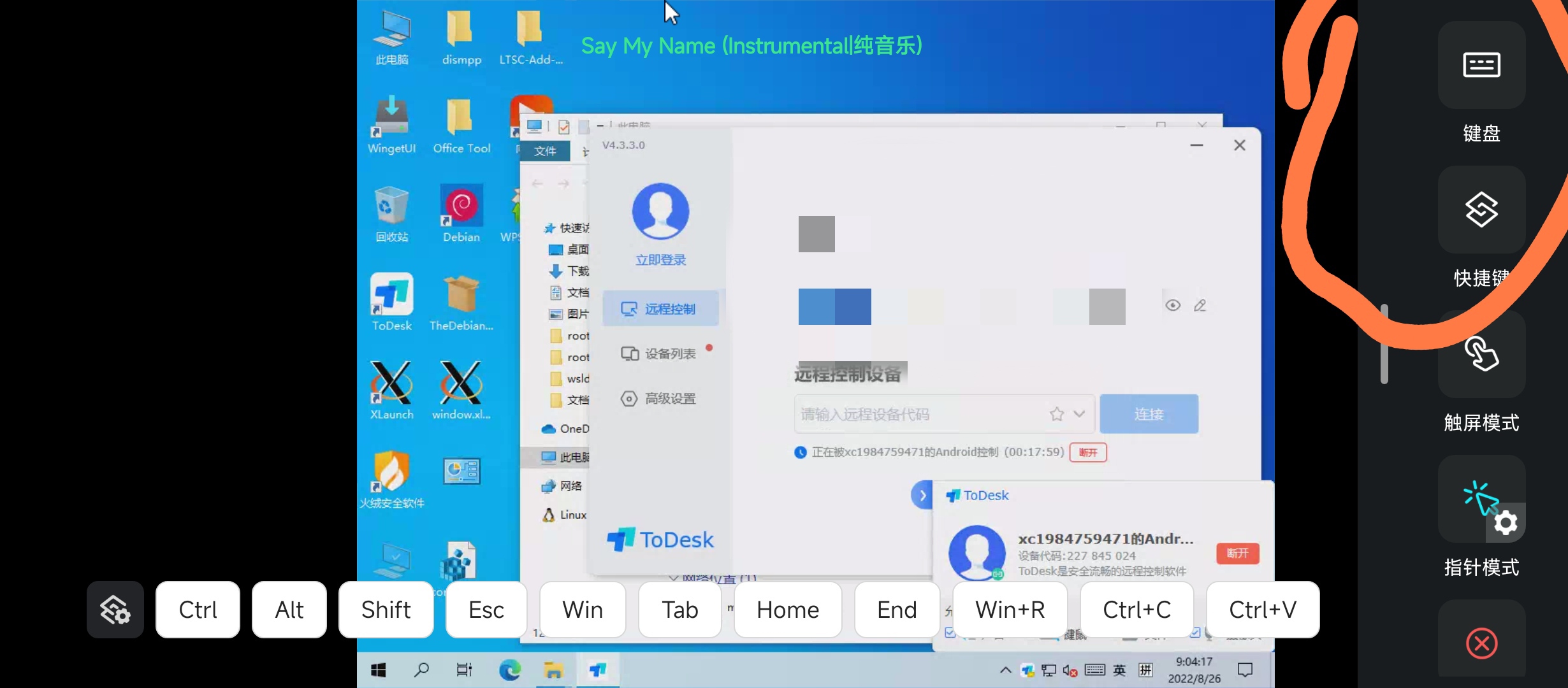Select wsld folder in Explorer sidebar
Image resolution: width=1568 pixels, height=688 pixels.
[x=570, y=378]
